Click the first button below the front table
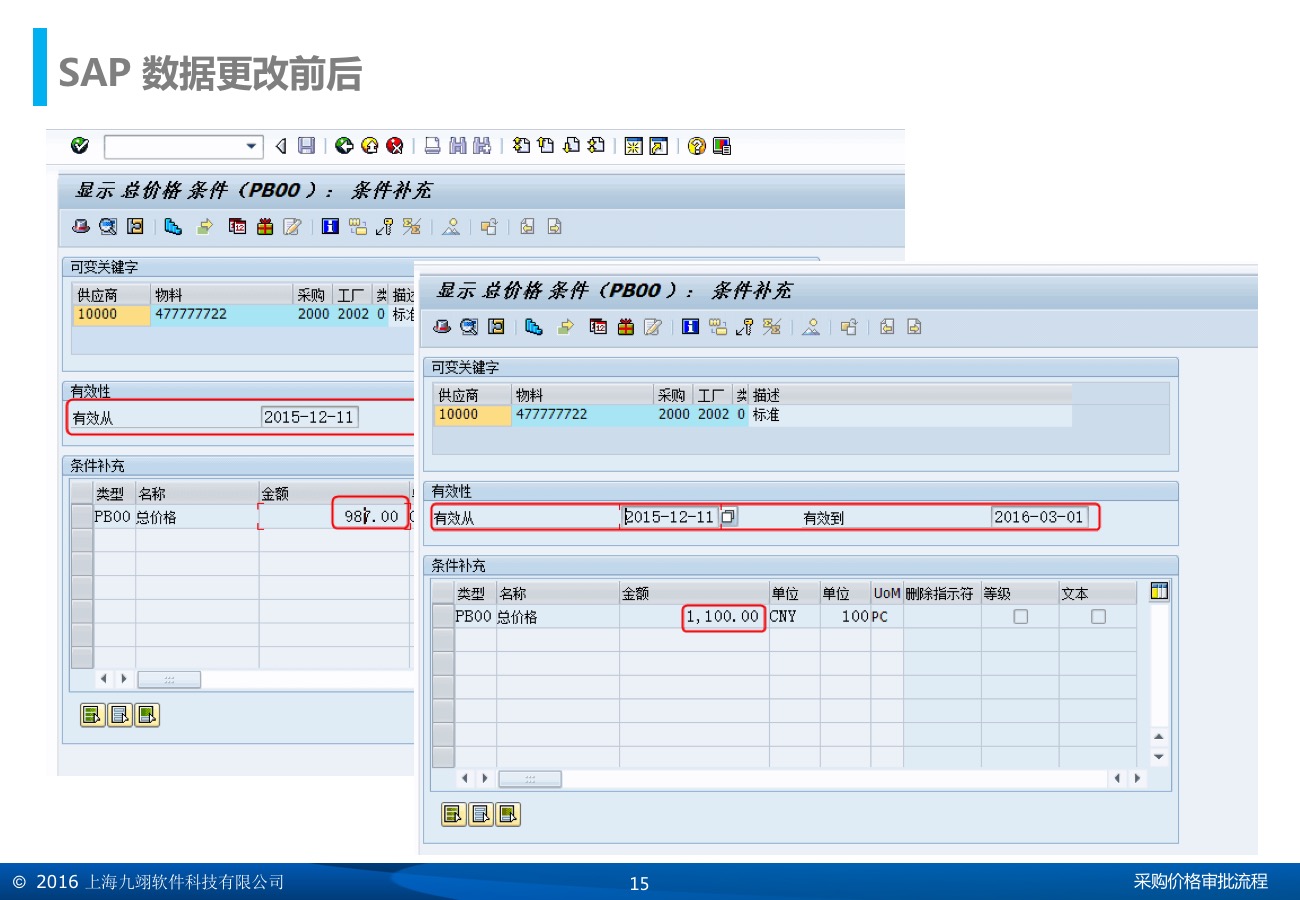This screenshot has height=900, width=1300. point(453,814)
